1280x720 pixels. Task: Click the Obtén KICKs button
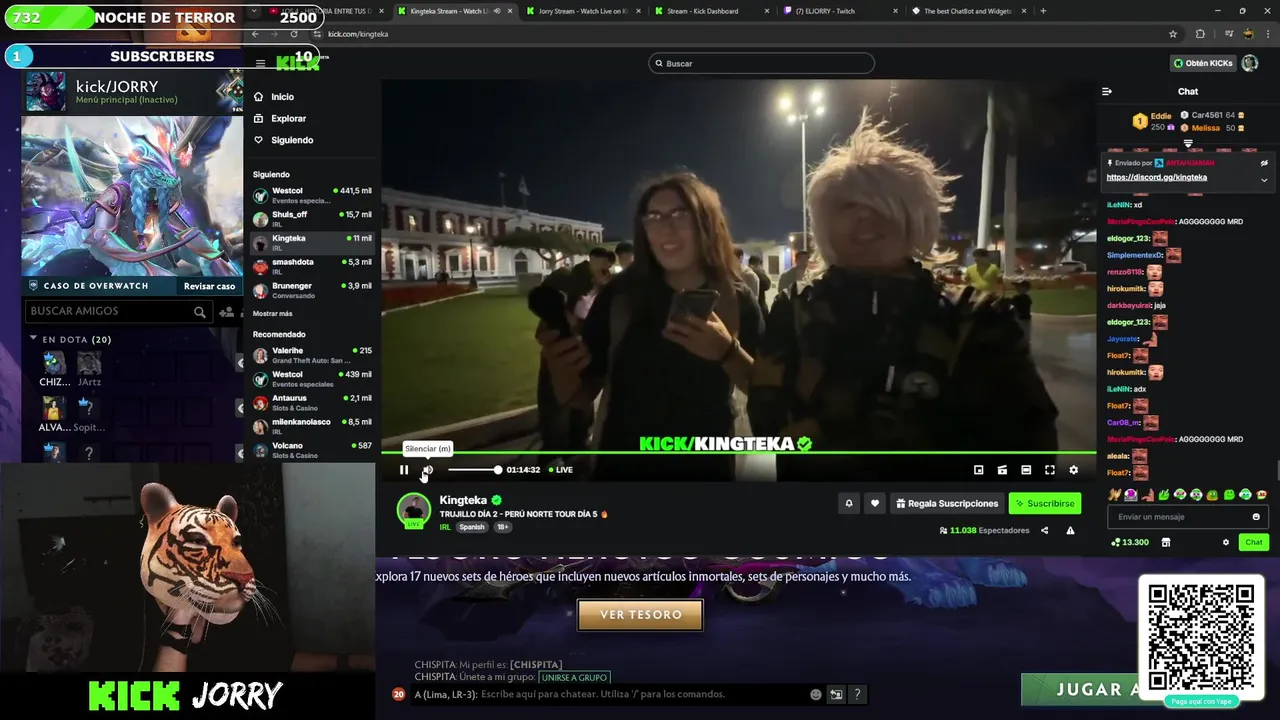coord(1203,63)
